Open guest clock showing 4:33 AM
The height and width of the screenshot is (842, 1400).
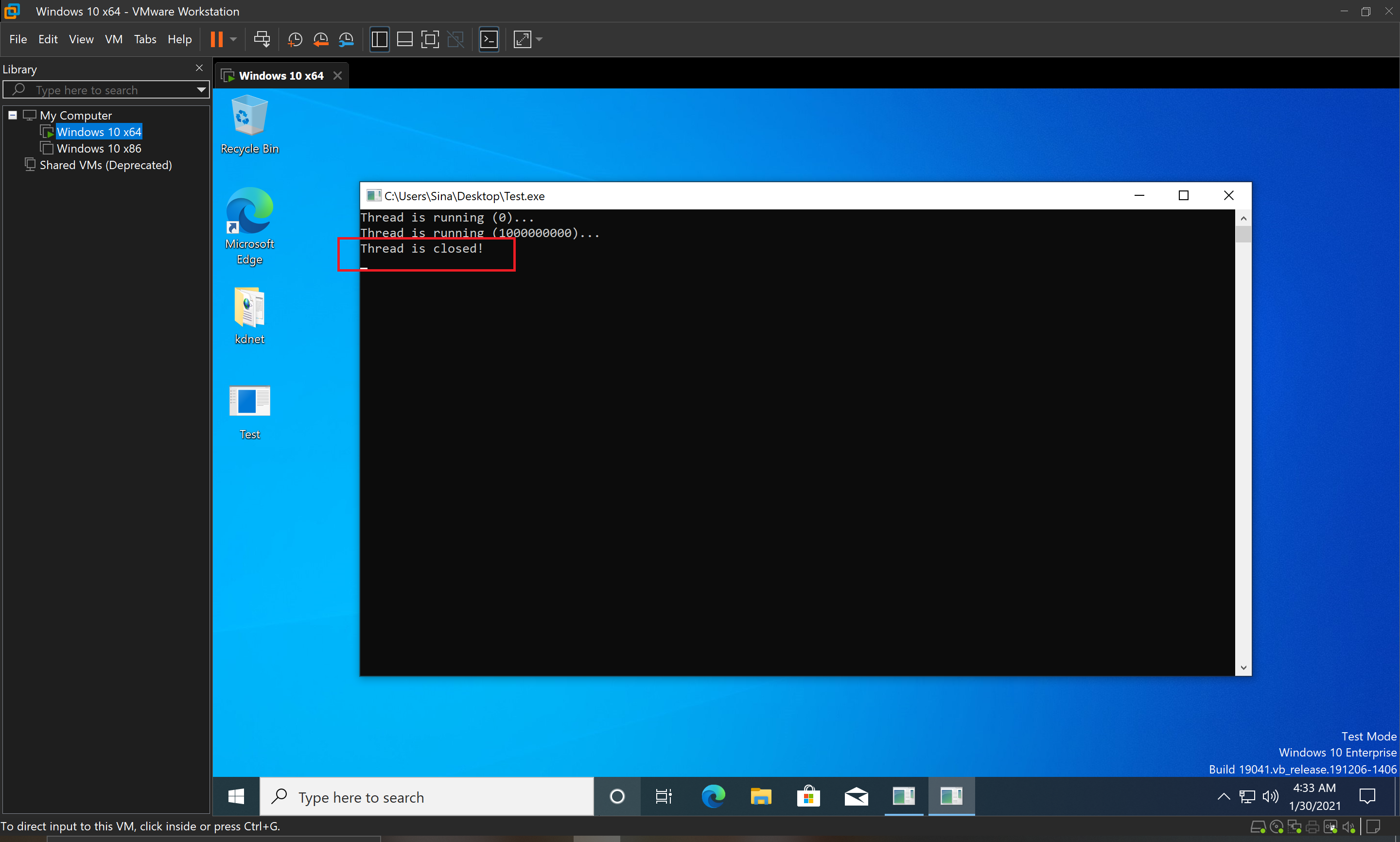tap(1314, 797)
